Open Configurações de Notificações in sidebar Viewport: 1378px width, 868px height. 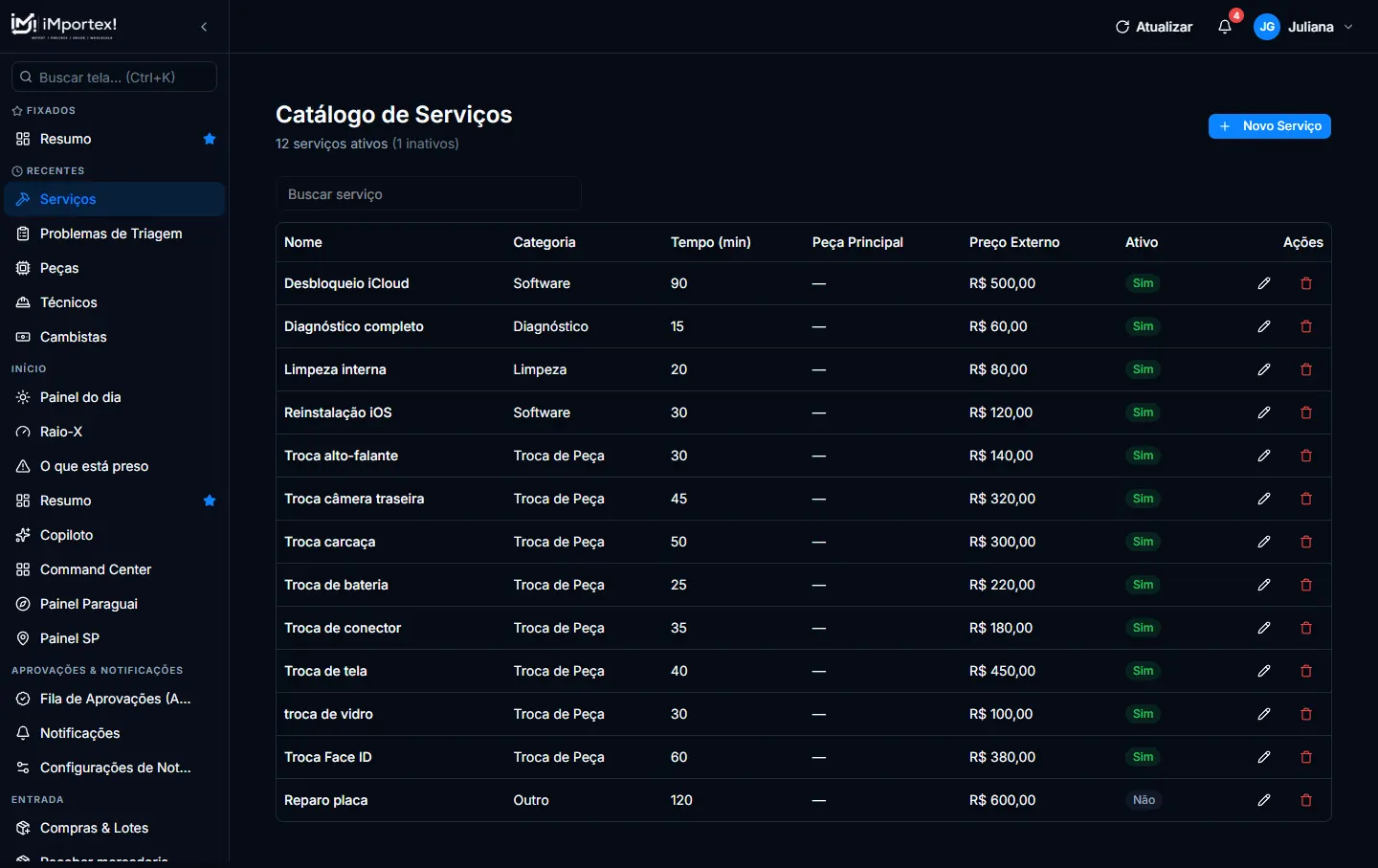[x=115, y=768]
